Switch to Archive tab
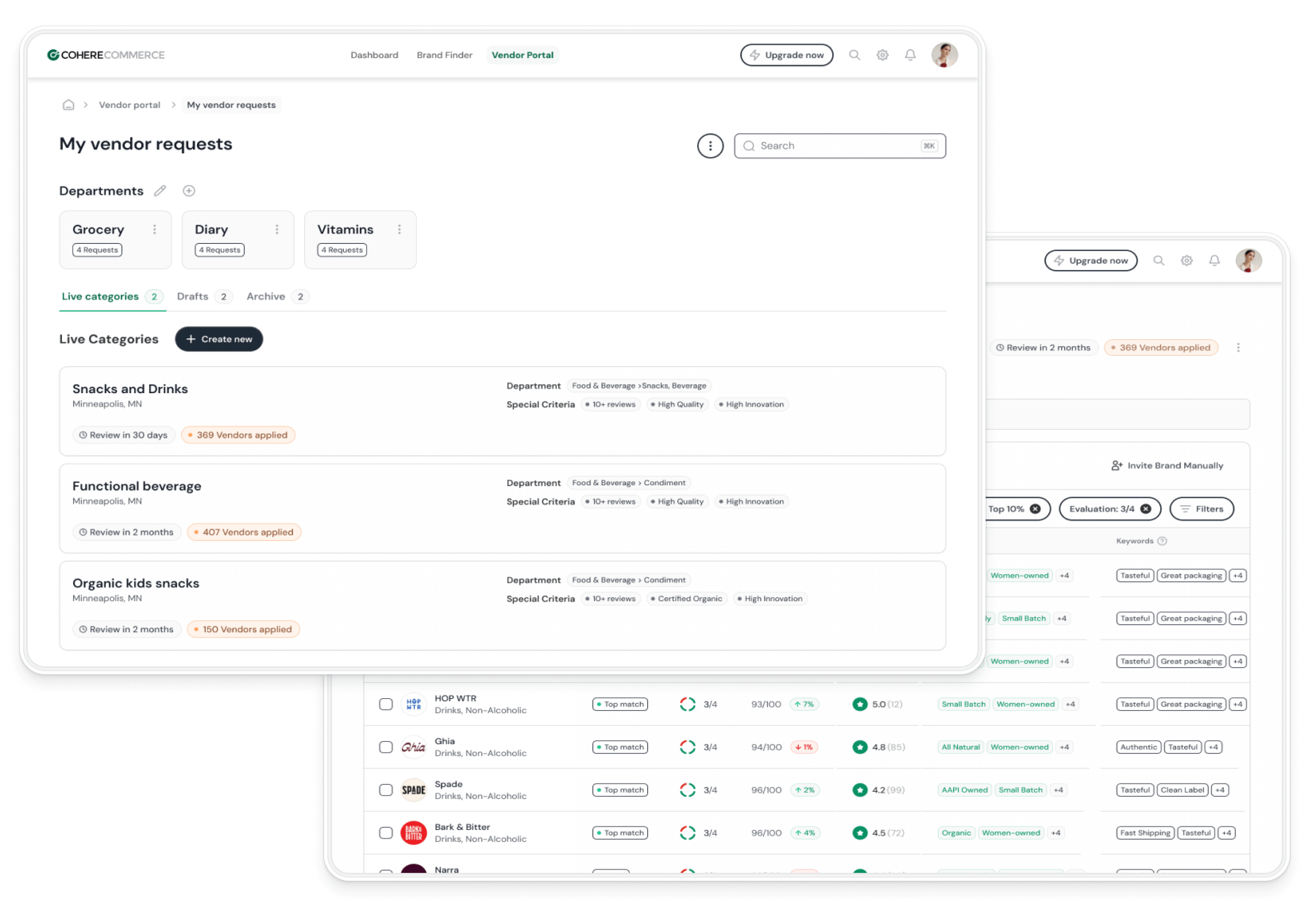 278,296
